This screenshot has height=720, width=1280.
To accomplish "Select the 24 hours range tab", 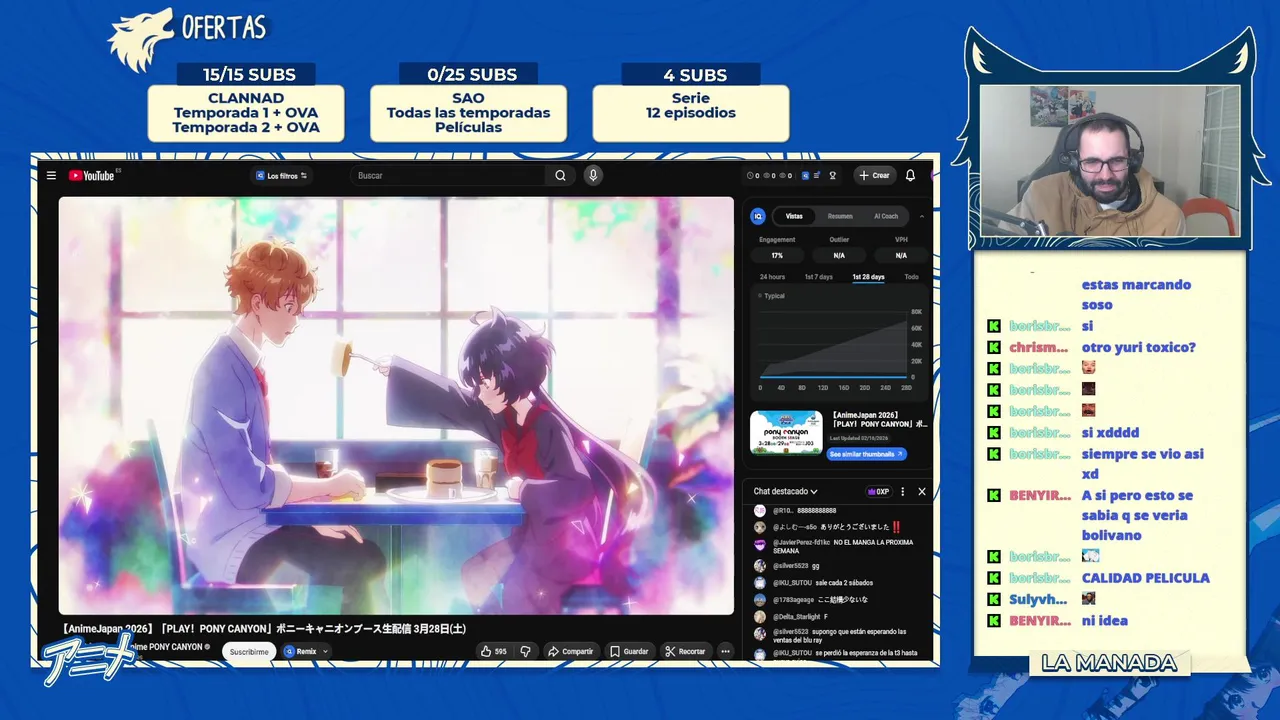I will pos(772,277).
